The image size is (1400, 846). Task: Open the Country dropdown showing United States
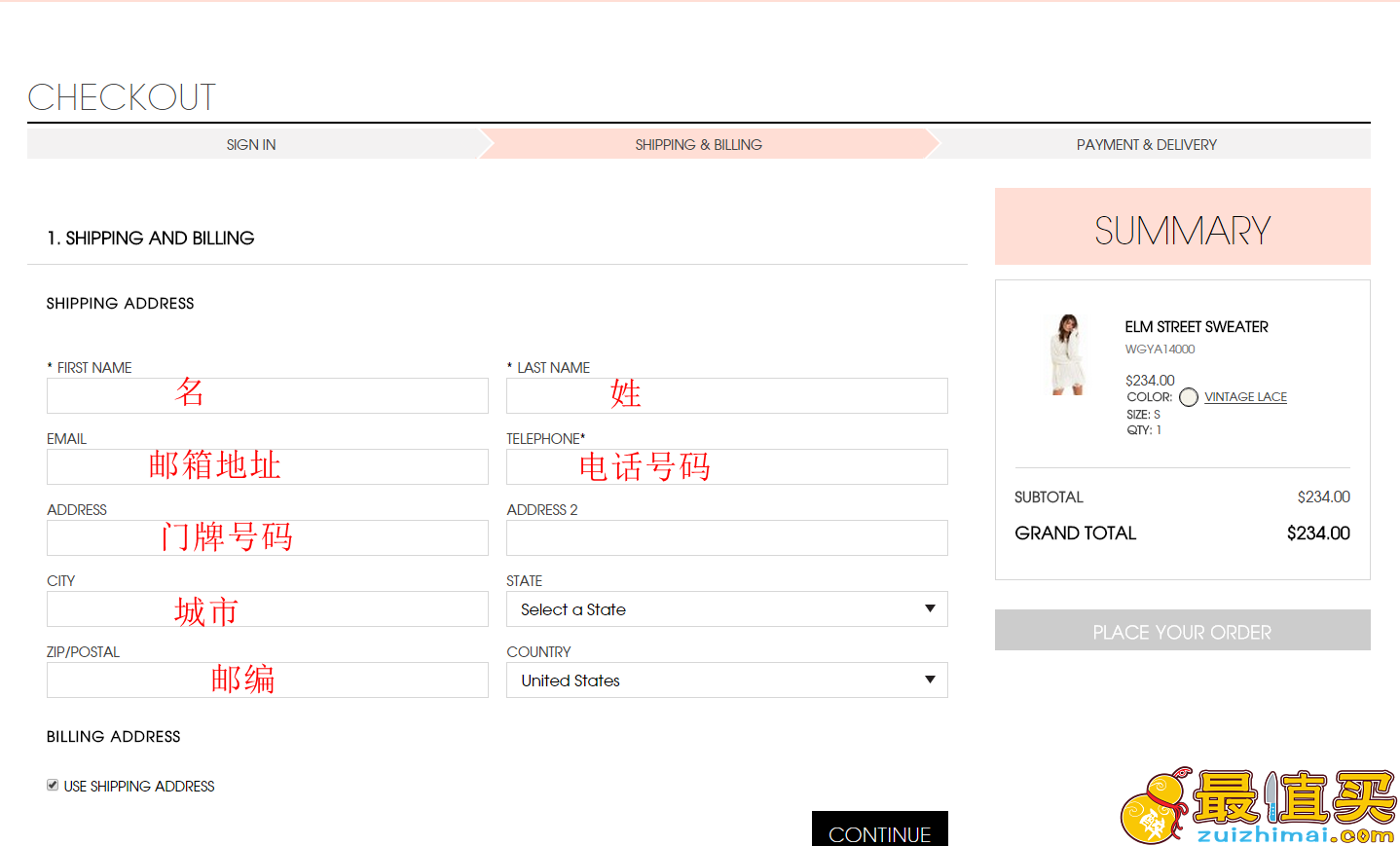coord(727,680)
